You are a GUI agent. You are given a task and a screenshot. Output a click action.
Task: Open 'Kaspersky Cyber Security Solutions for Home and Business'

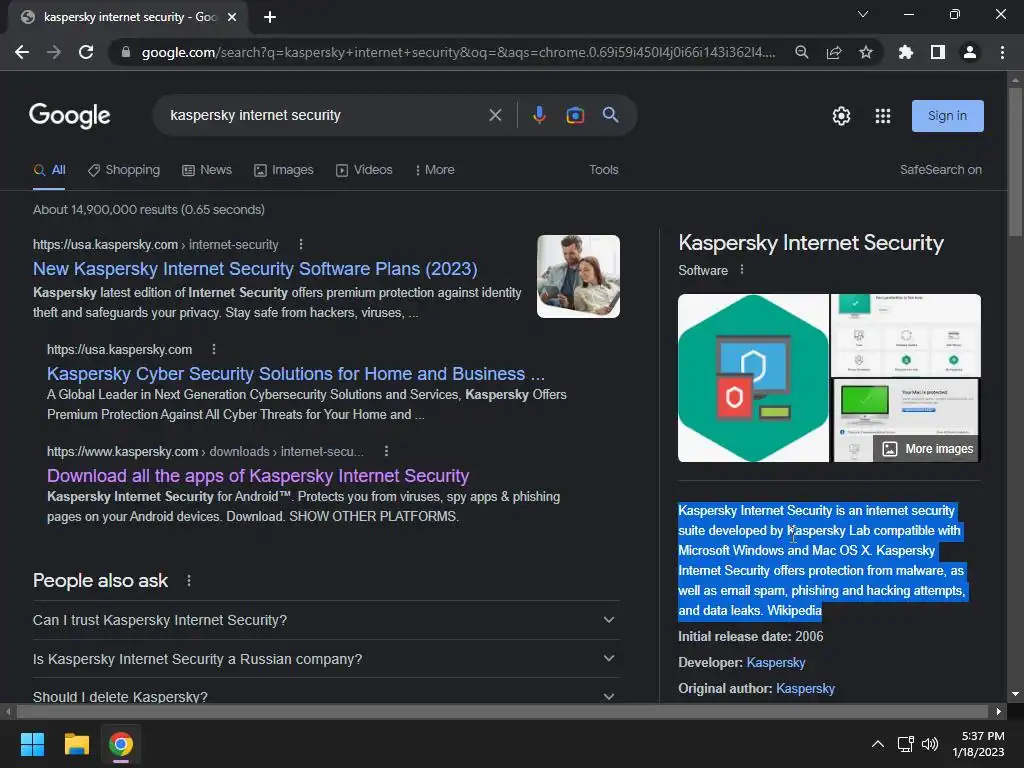[295, 374]
